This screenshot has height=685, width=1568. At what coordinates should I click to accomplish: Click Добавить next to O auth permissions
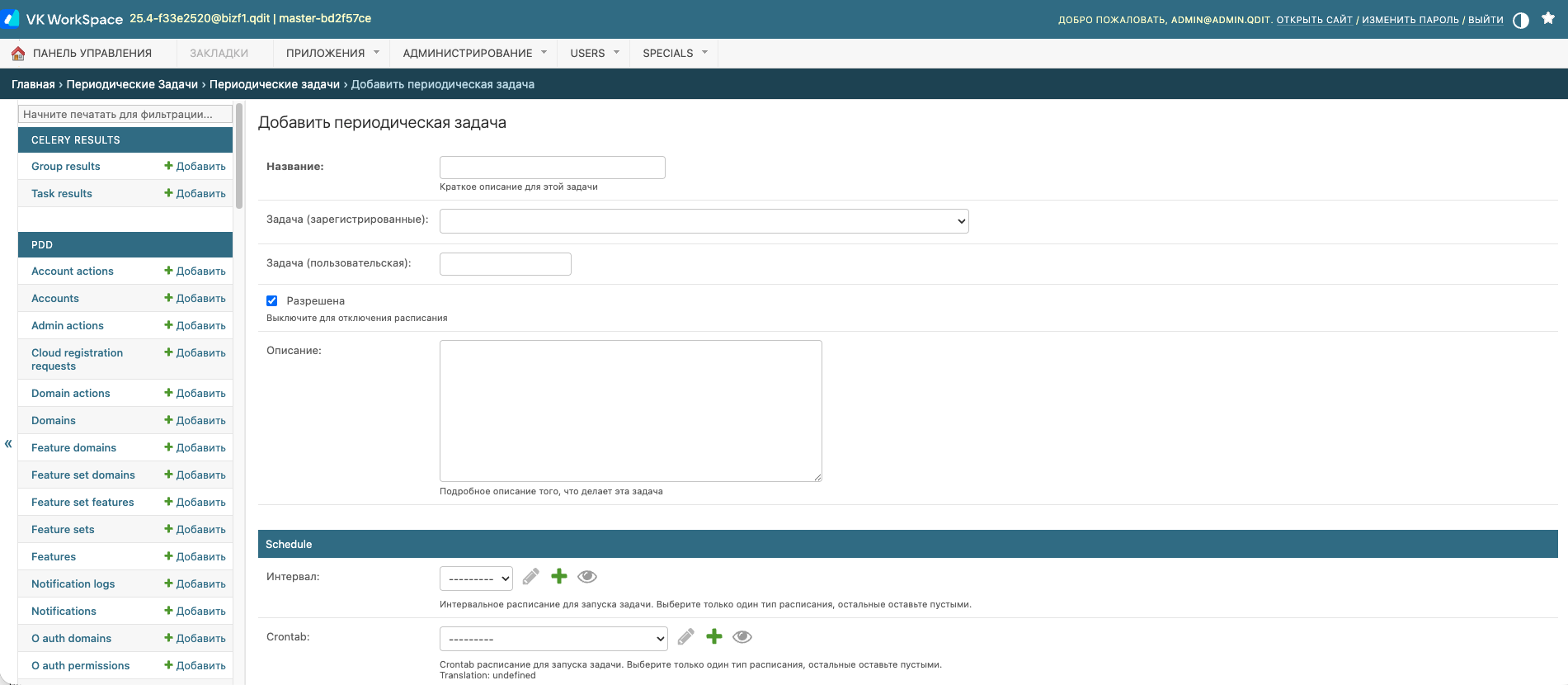pos(195,666)
